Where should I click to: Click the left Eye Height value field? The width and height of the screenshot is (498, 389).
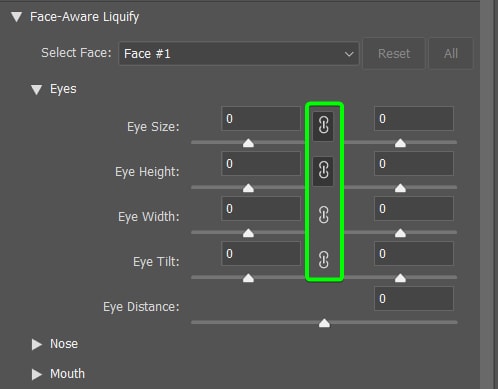click(261, 164)
